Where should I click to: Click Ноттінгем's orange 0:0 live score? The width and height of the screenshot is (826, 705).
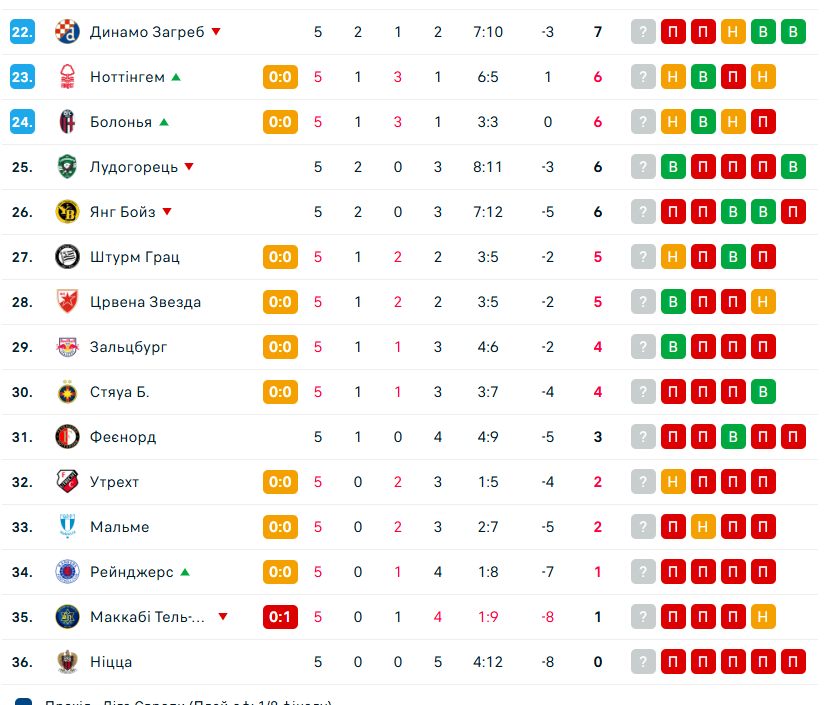click(280, 77)
